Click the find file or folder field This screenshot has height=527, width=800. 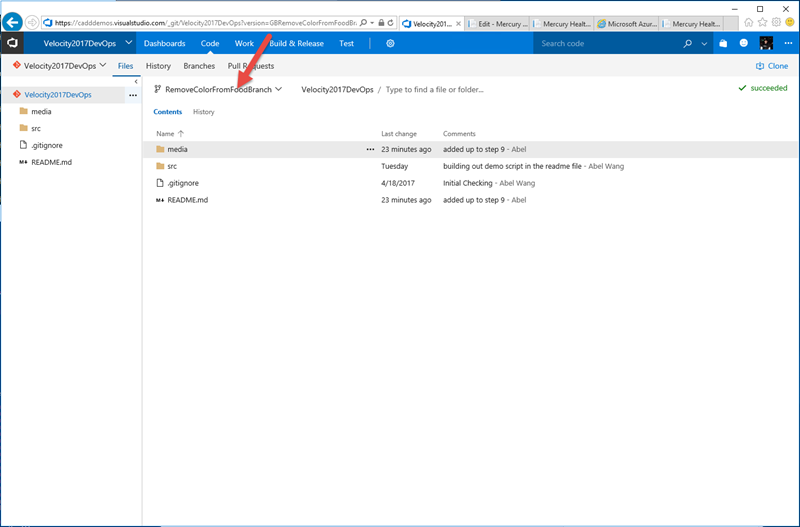tap(434, 90)
